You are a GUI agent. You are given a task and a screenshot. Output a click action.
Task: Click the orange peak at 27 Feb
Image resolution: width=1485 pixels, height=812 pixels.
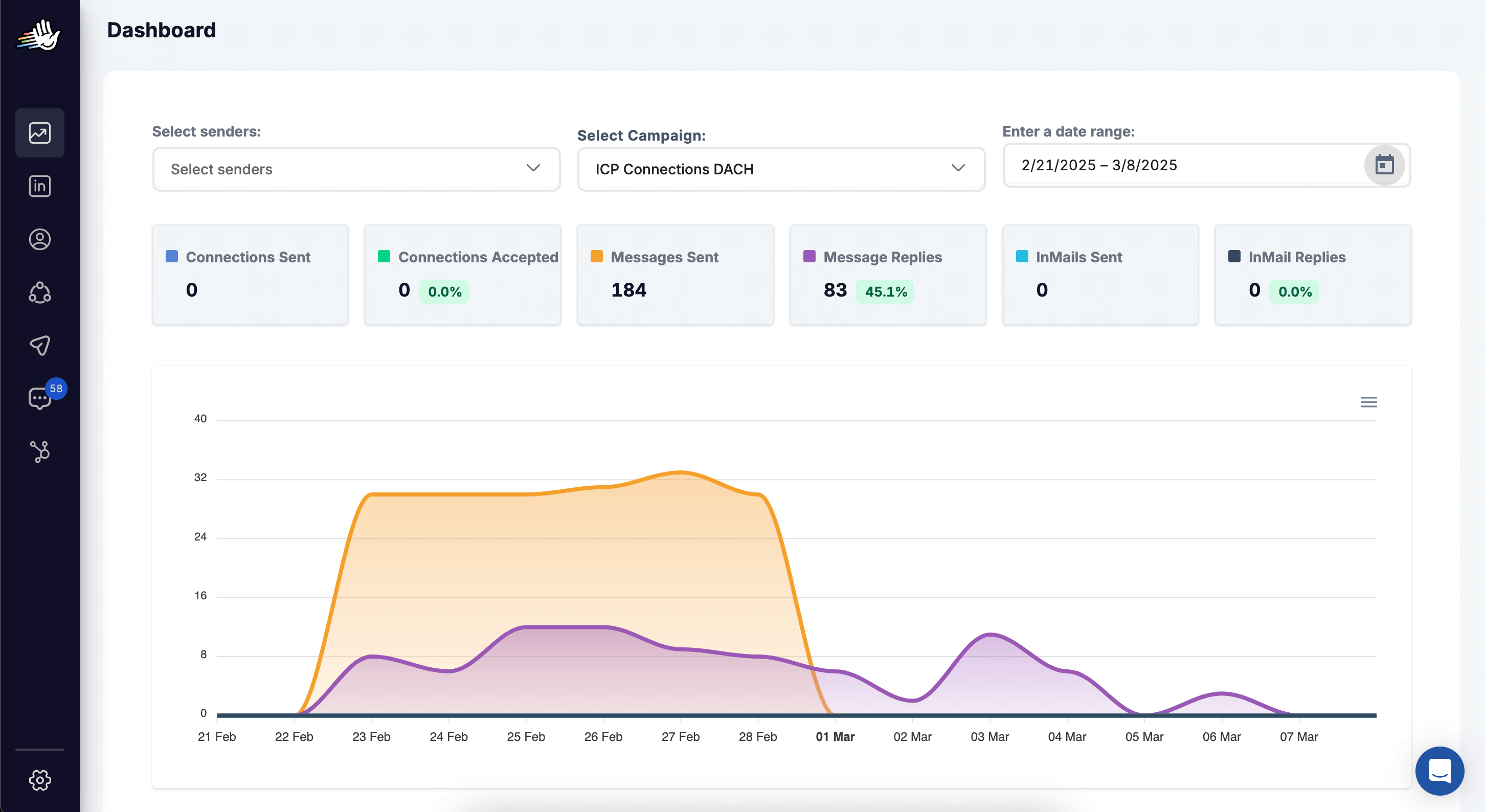(x=680, y=472)
